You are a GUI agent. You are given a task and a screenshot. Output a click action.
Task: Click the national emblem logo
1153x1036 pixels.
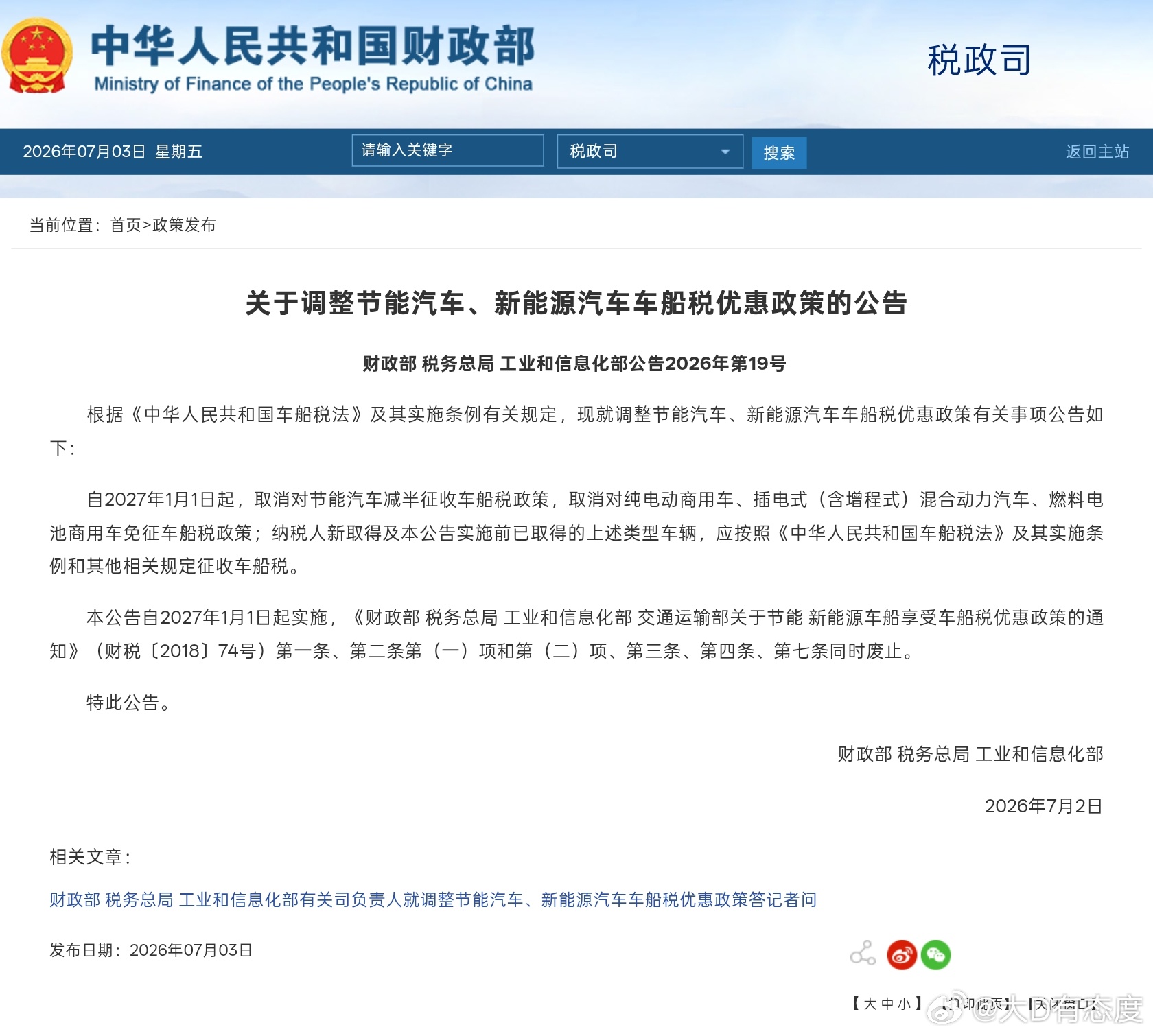[36, 56]
